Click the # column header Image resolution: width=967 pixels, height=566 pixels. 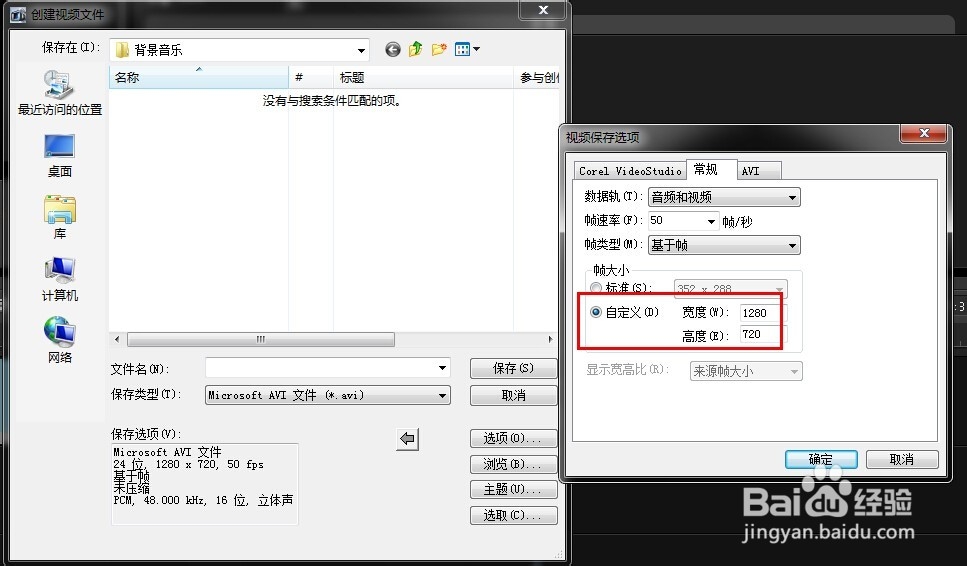coord(311,78)
